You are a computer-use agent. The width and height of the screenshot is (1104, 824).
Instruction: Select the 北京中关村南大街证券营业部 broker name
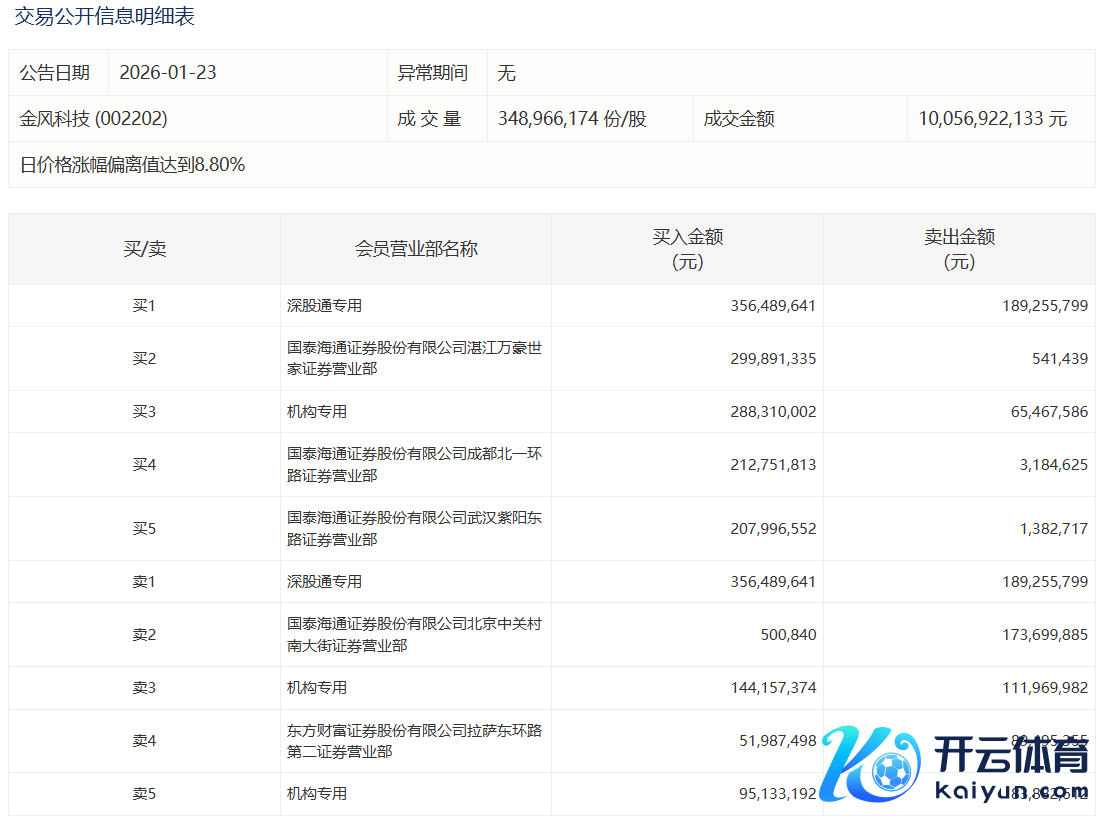(414, 635)
